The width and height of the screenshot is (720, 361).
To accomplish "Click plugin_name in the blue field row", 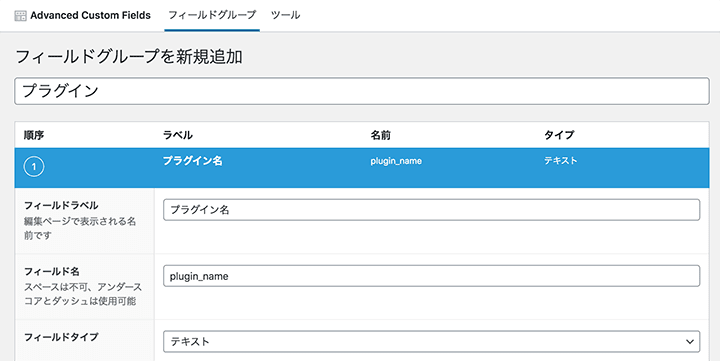I will 396,161.
